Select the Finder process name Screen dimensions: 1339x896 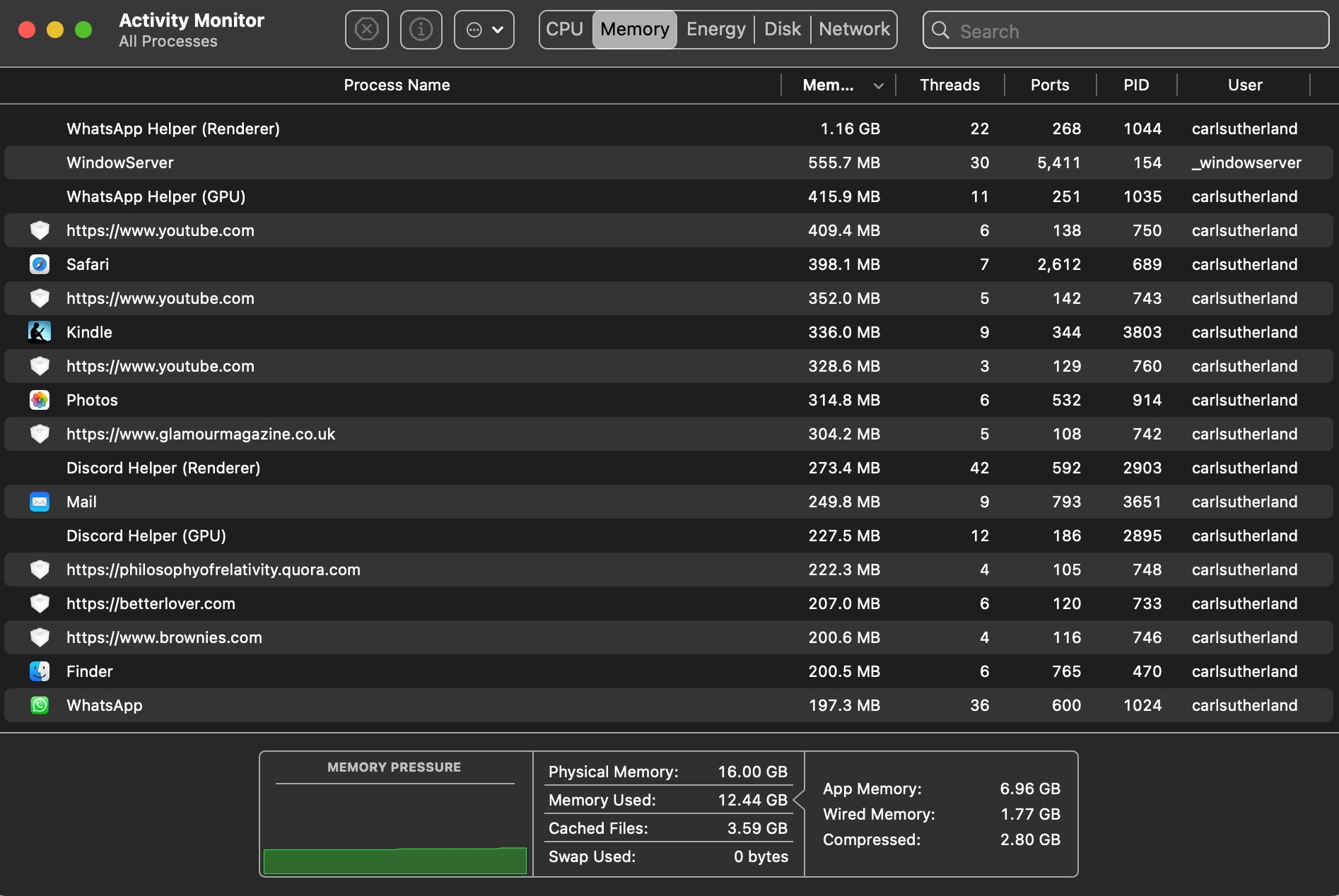point(90,671)
